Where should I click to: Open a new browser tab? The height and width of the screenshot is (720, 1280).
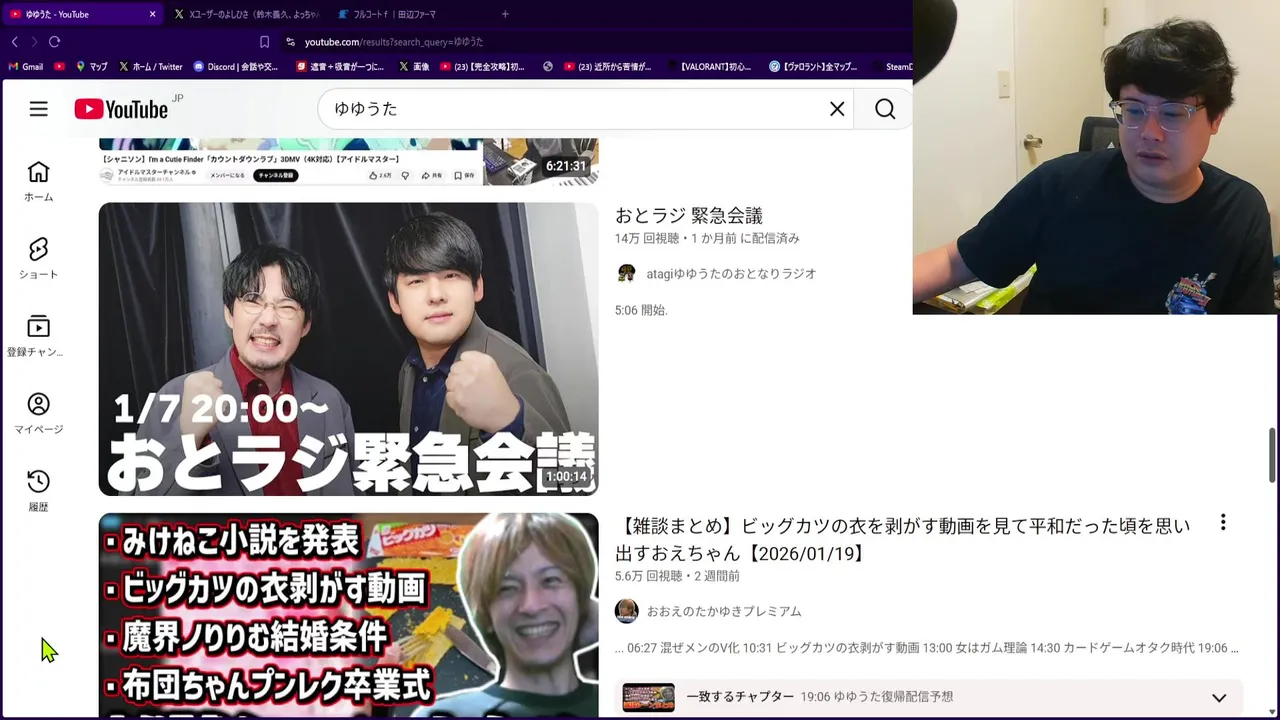[x=505, y=14]
